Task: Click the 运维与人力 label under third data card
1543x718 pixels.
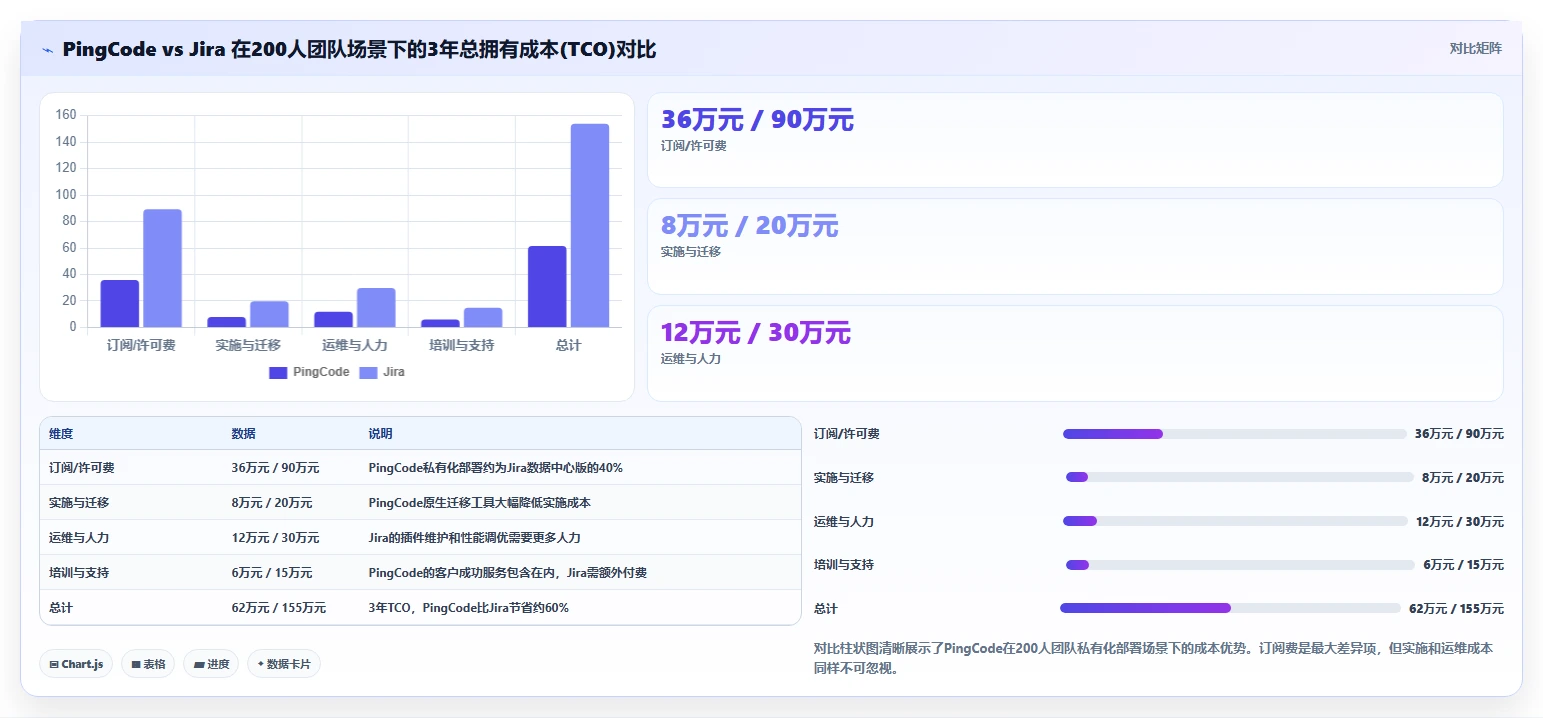Action: [691, 359]
